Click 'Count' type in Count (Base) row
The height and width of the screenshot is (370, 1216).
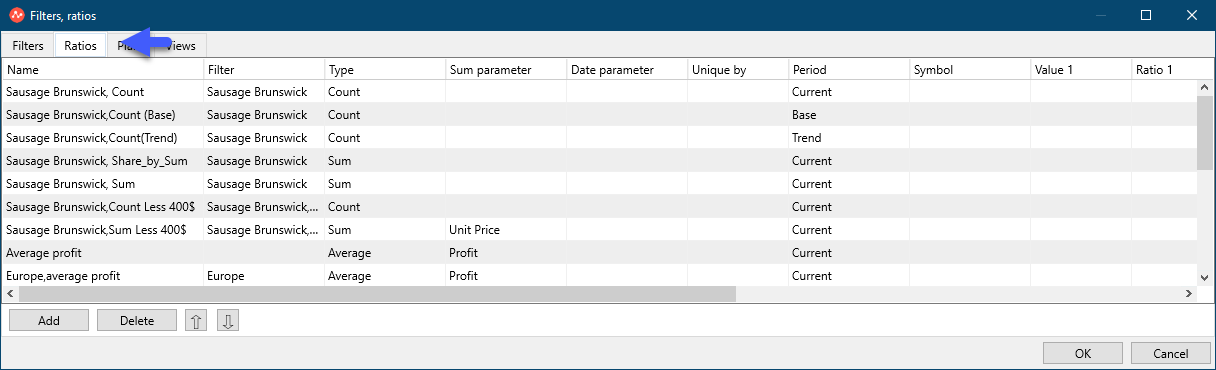(385, 115)
